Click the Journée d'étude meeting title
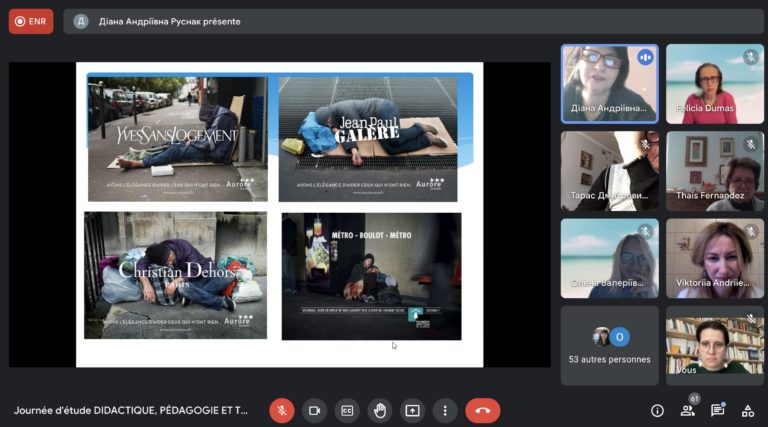The width and height of the screenshot is (768, 427). tap(131, 410)
